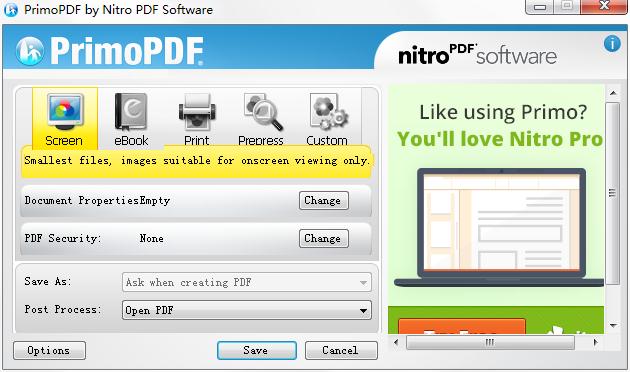Choose the eBook profile icon
The height and width of the screenshot is (372, 630).
coord(131,112)
